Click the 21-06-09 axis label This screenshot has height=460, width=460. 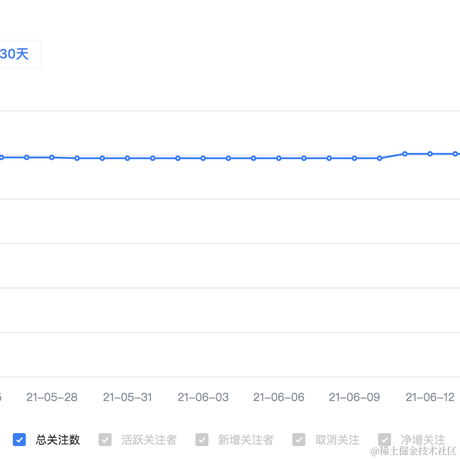click(x=354, y=397)
